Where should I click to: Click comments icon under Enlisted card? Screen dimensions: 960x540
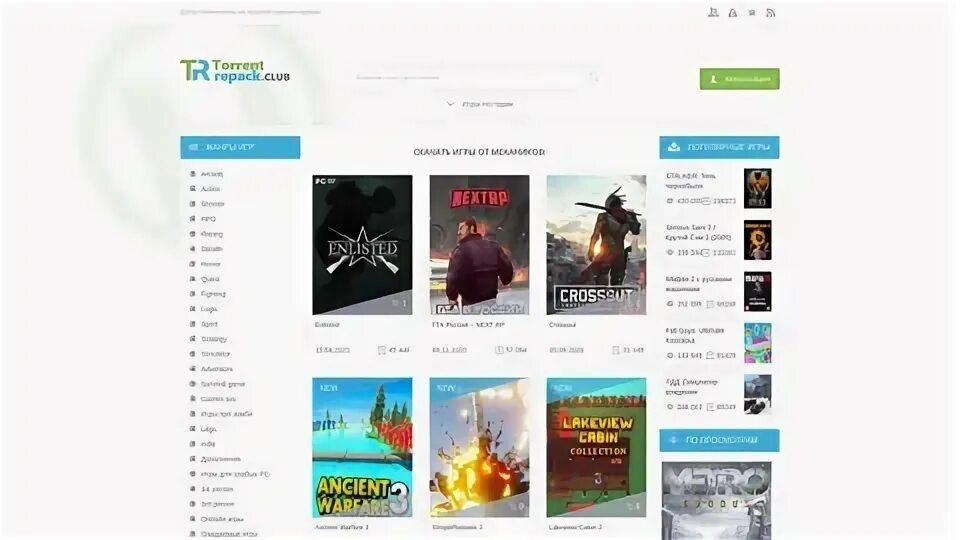point(381,350)
